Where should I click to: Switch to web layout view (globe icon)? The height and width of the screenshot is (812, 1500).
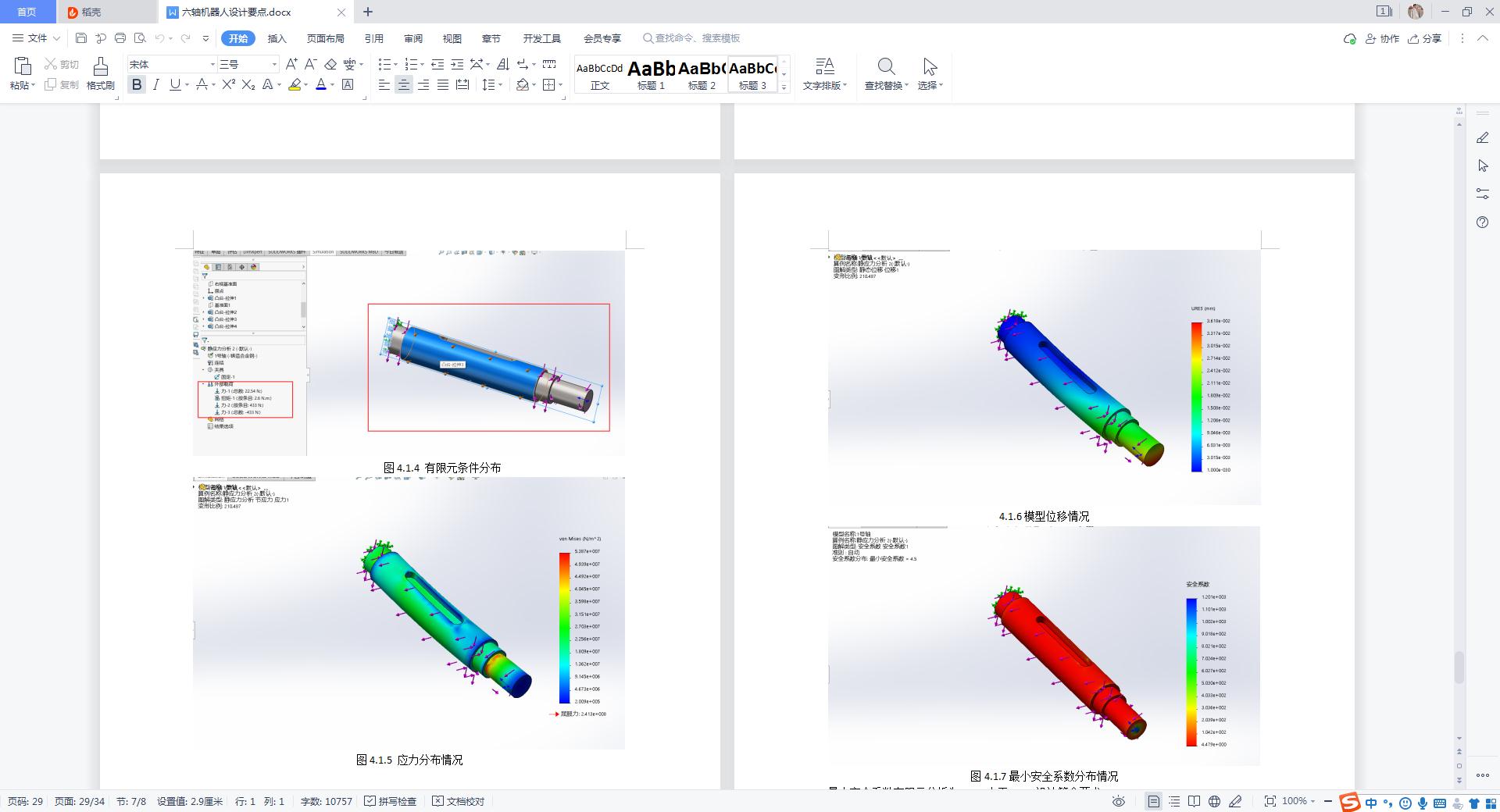[x=1214, y=801]
